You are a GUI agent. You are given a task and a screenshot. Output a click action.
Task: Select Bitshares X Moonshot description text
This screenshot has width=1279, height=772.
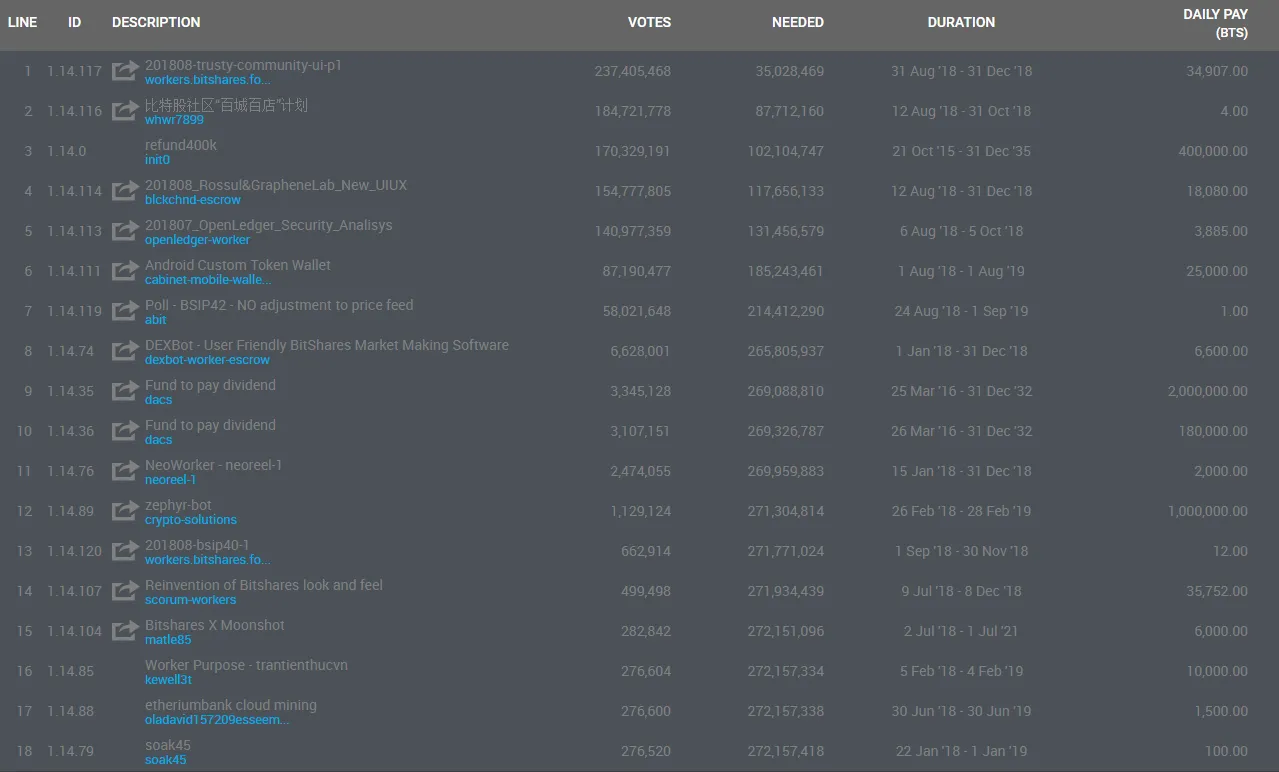pos(215,625)
